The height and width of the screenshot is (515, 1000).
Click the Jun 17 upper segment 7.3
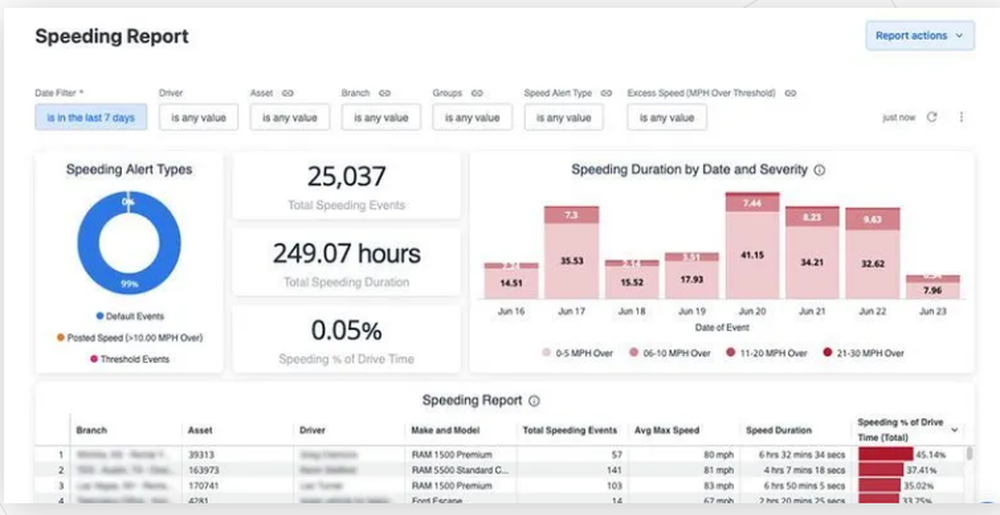(x=571, y=215)
